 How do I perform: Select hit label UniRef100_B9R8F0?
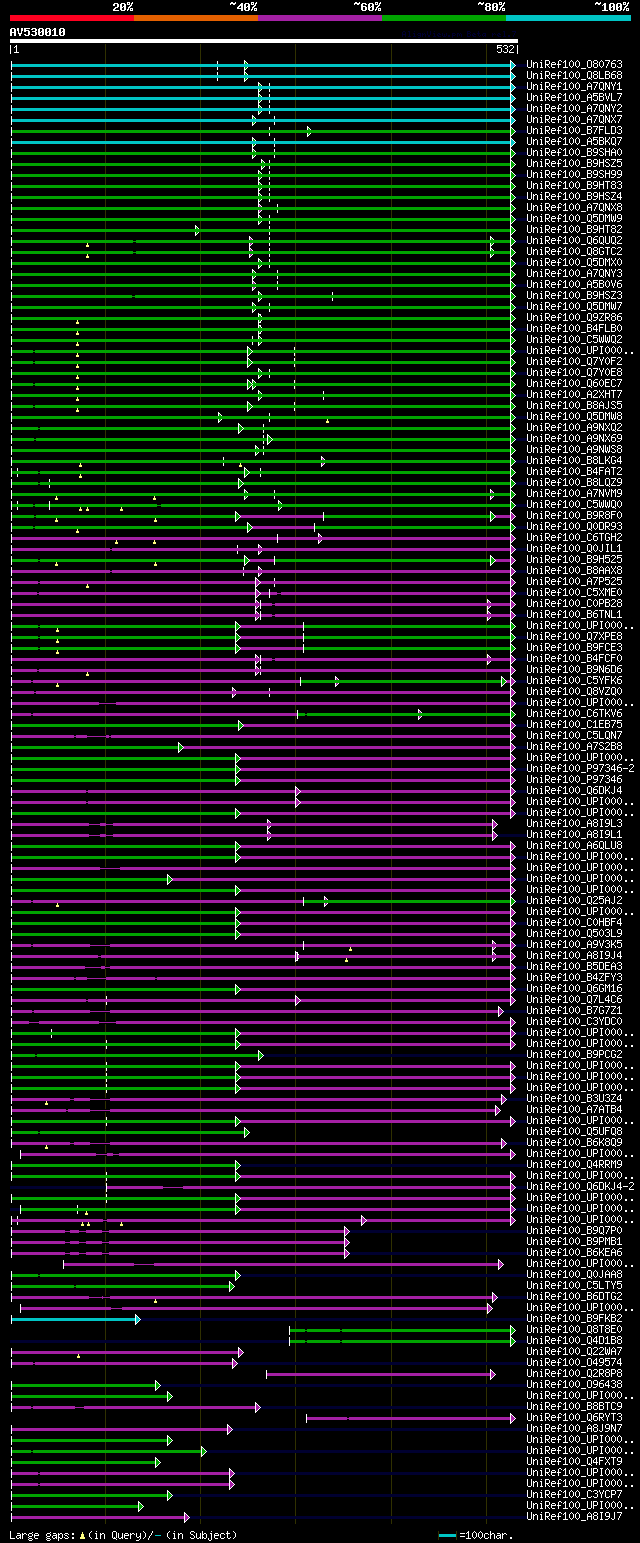pos(574,515)
